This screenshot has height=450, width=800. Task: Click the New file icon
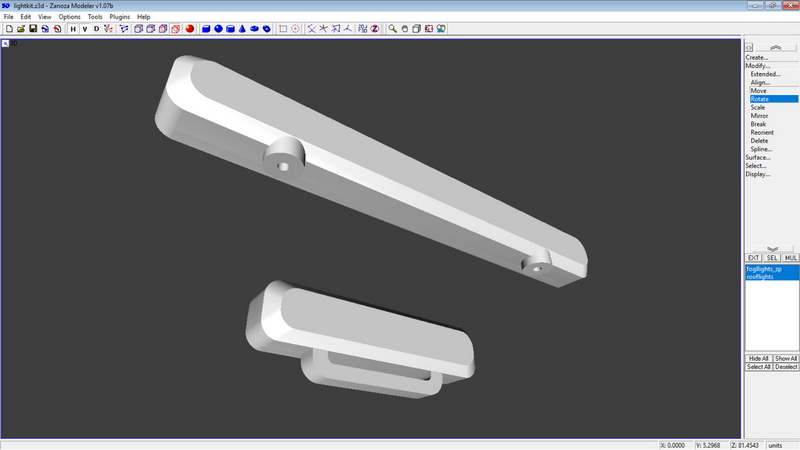[8, 29]
